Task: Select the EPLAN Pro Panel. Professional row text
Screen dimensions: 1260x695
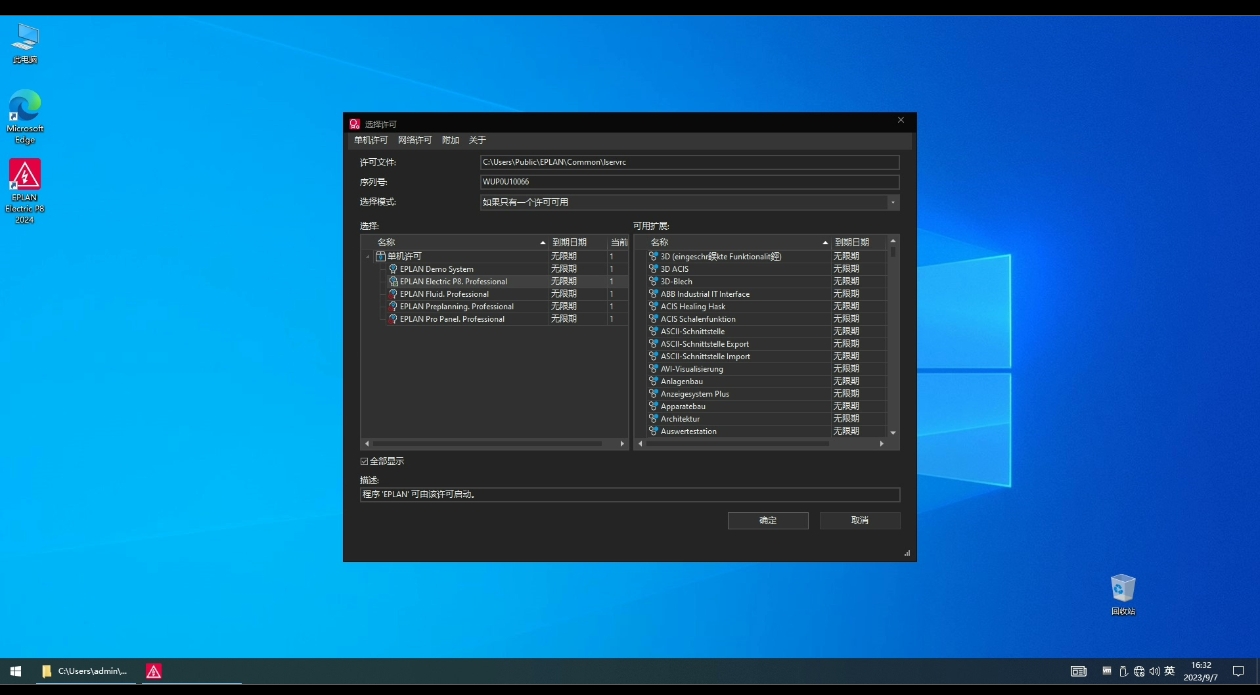Action: [452, 319]
